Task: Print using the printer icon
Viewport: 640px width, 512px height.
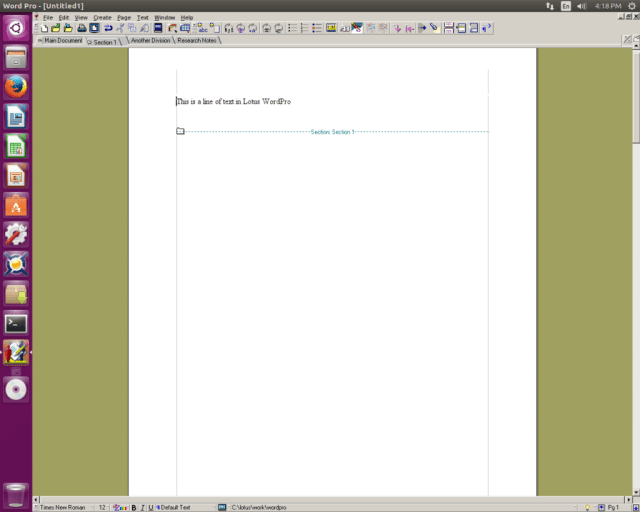Action: pyautogui.click(x=82, y=28)
